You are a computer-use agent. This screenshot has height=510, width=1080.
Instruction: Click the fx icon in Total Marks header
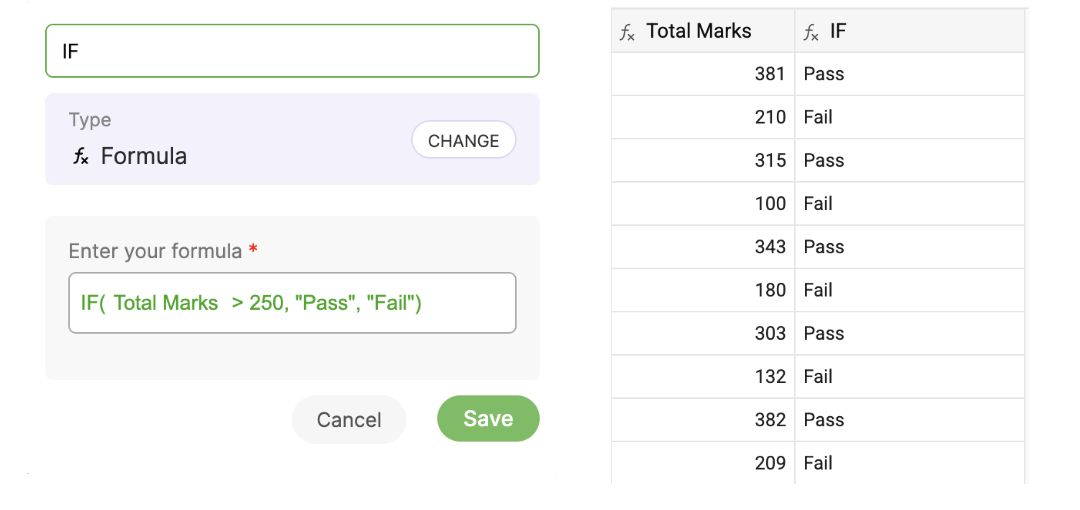pyautogui.click(x=627, y=32)
